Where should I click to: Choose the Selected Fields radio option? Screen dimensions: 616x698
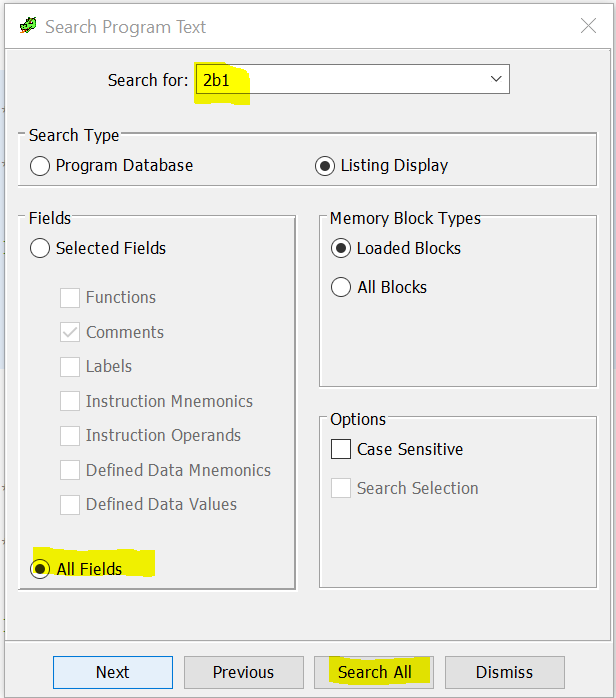point(40,248)
